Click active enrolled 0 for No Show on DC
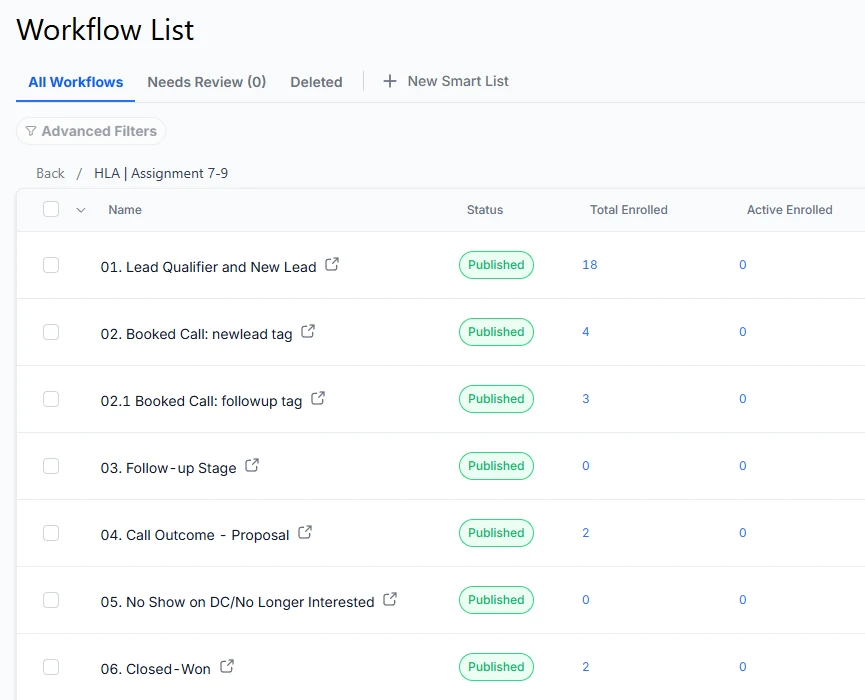 click(x=743, y=600)
